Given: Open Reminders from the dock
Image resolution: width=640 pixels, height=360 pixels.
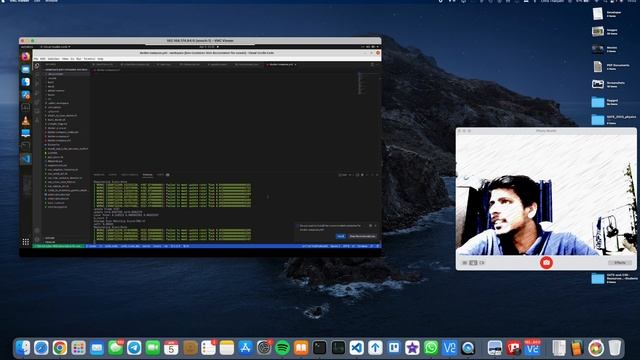Looking at the screenshot, I should pyautogui.click(x=208, y=348).
